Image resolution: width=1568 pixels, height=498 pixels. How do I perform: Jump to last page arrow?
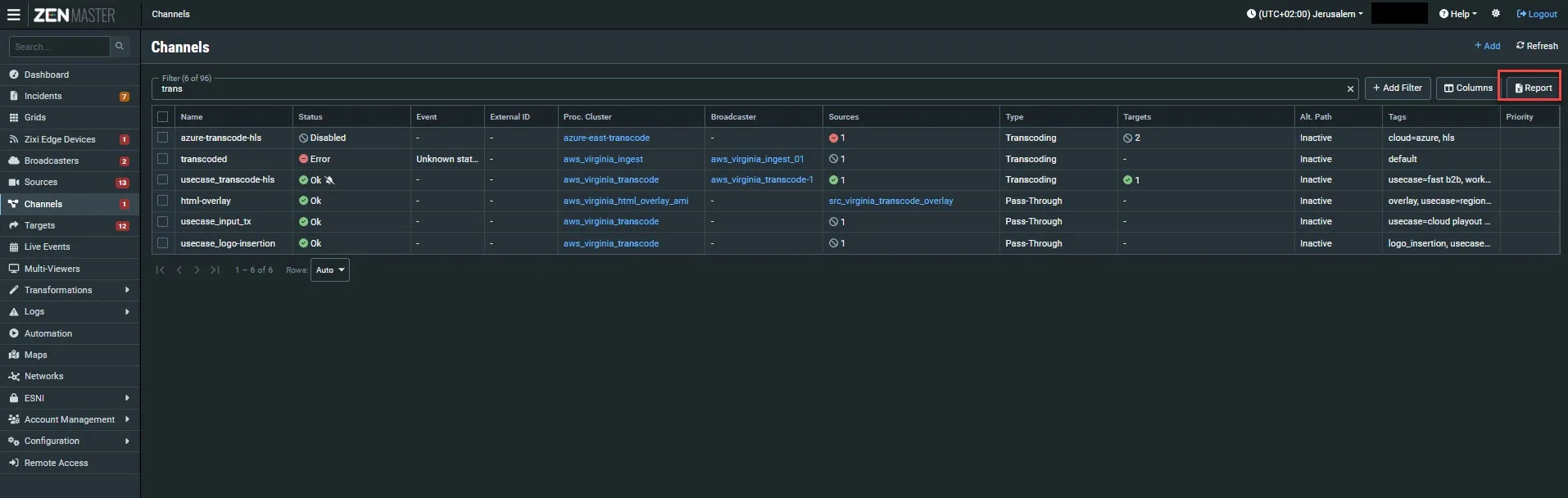215,270
